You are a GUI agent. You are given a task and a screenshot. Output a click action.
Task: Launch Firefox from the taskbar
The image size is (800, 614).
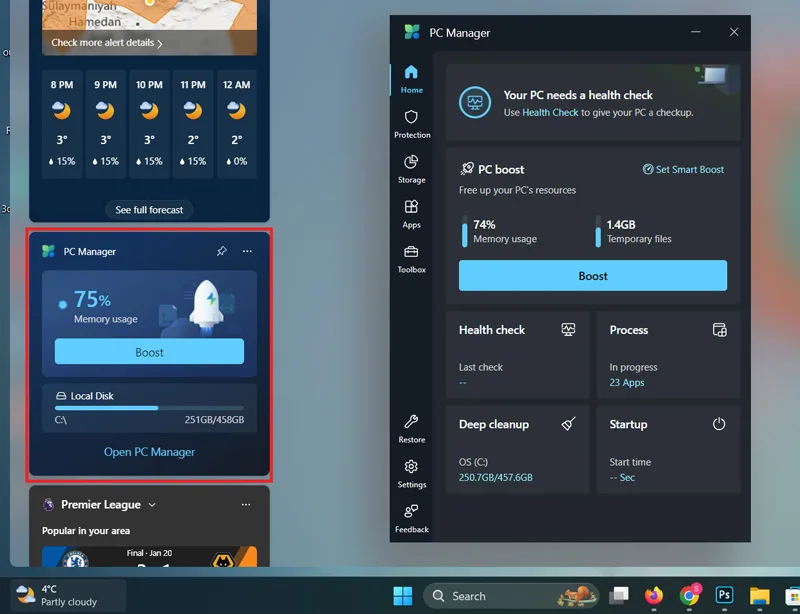click(654, 596)
